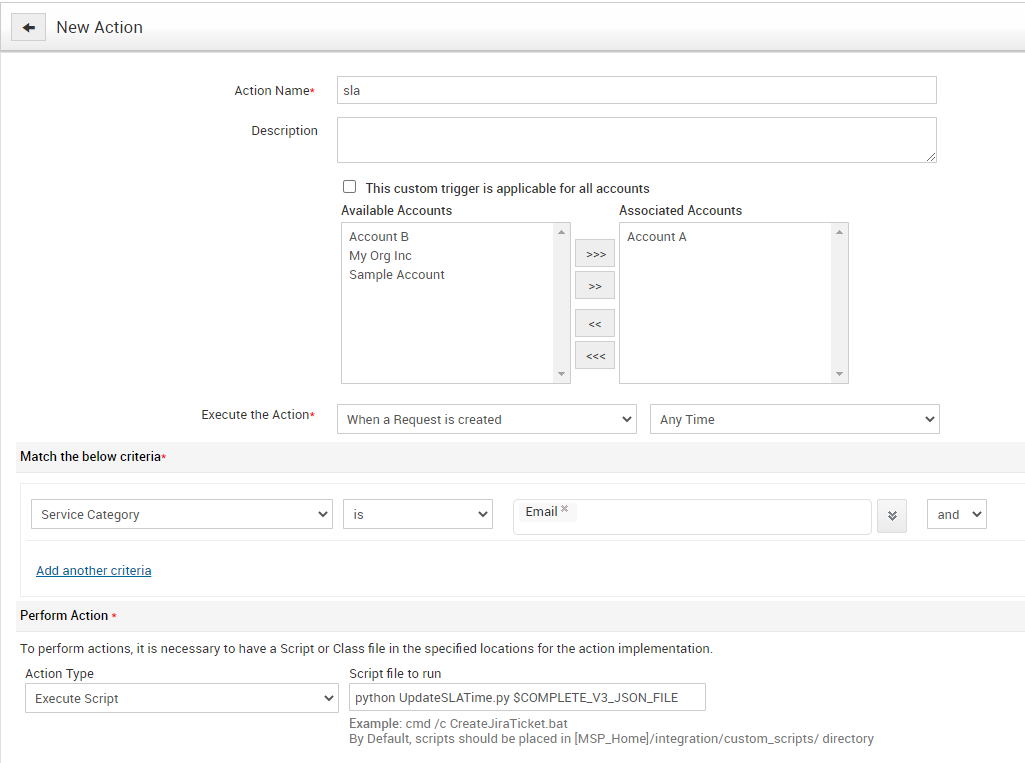Open the 'and' logical operator dropdown

(x=956, y=514)
